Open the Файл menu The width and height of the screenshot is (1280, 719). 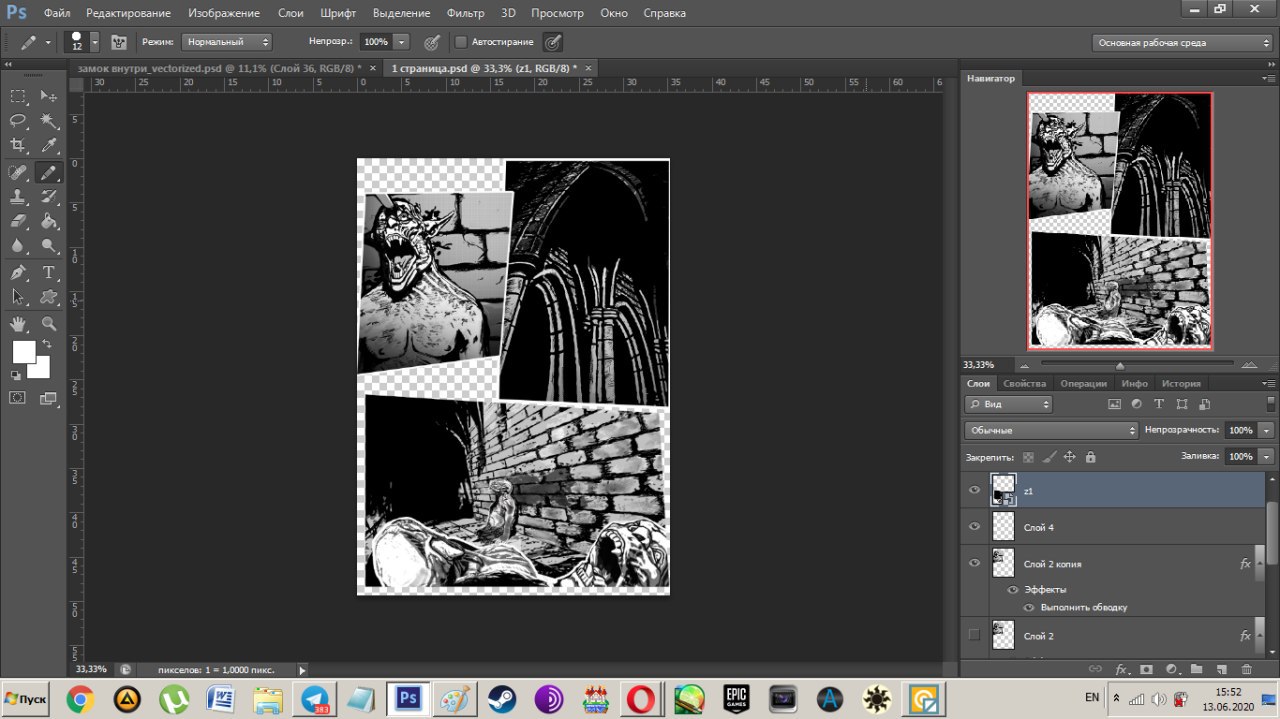pyautogui.click(x=57, y=13)
